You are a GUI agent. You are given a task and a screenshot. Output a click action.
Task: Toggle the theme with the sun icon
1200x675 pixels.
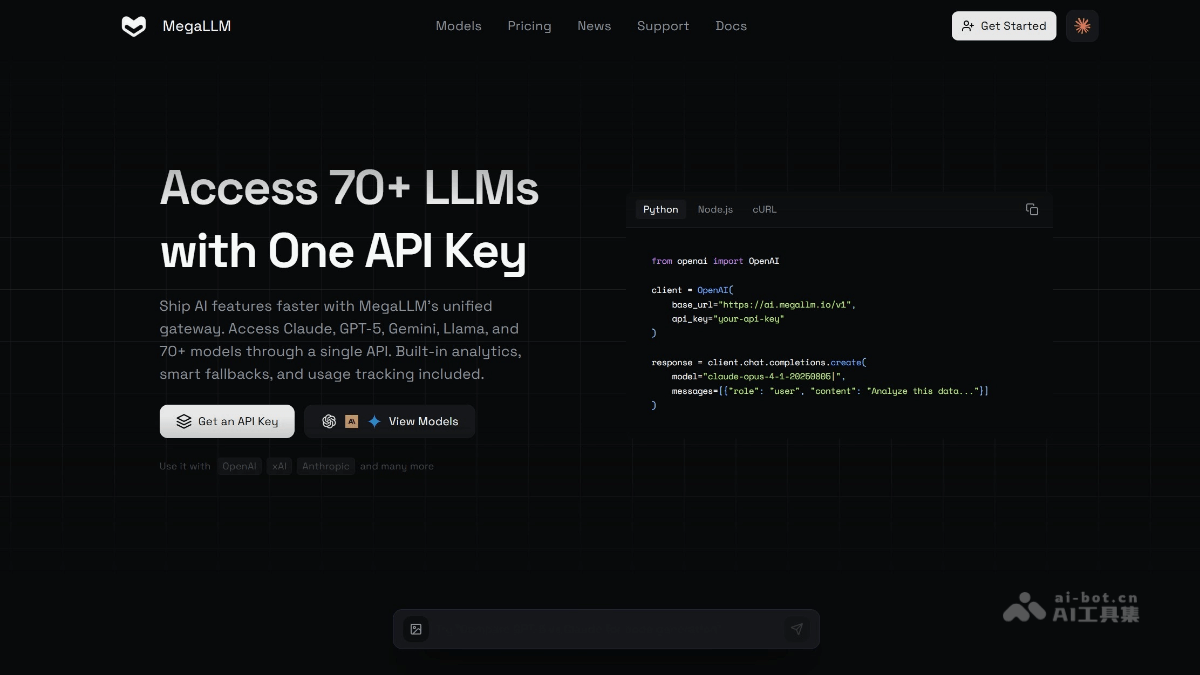pos(1082,26)
